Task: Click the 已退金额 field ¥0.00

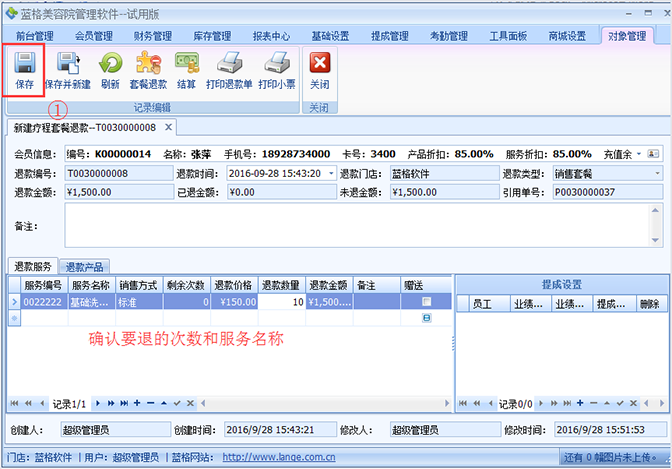Action: click(x=282, y=192)
